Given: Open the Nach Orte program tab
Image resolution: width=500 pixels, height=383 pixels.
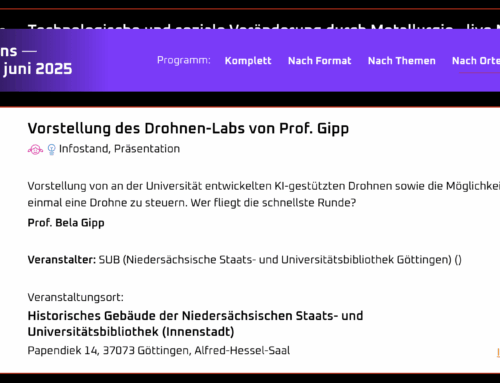Looking at the screenshot, I should pyautogui.click(x=476, y=61).
